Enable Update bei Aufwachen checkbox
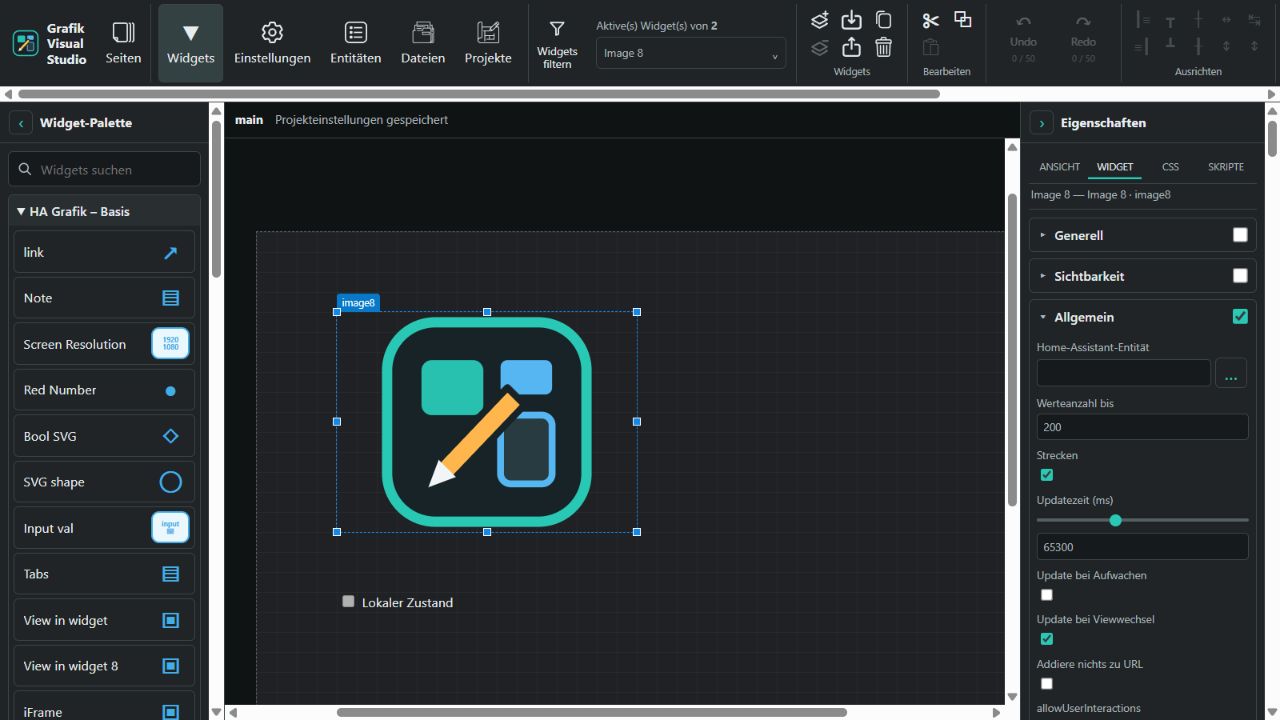 click(1047, 595)
